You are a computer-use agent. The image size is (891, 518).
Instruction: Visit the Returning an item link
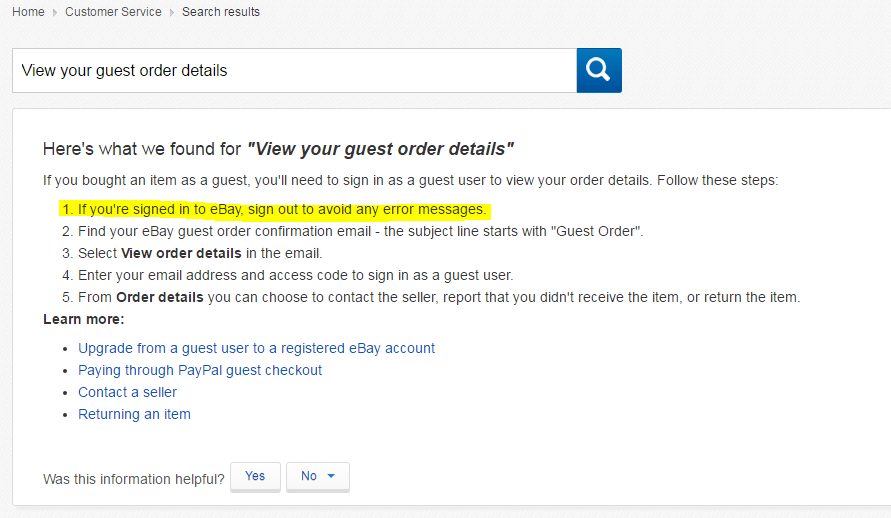point(134,414)
